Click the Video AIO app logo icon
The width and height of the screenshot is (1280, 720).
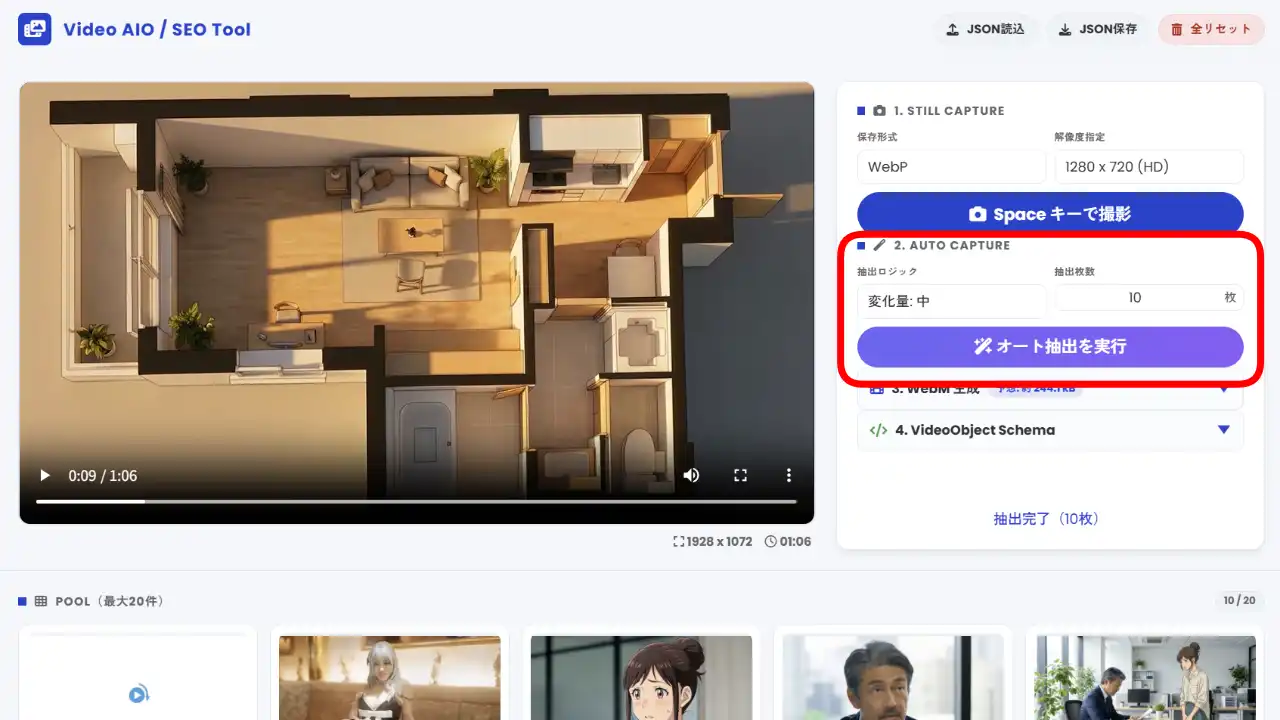[x=34, y=29]
